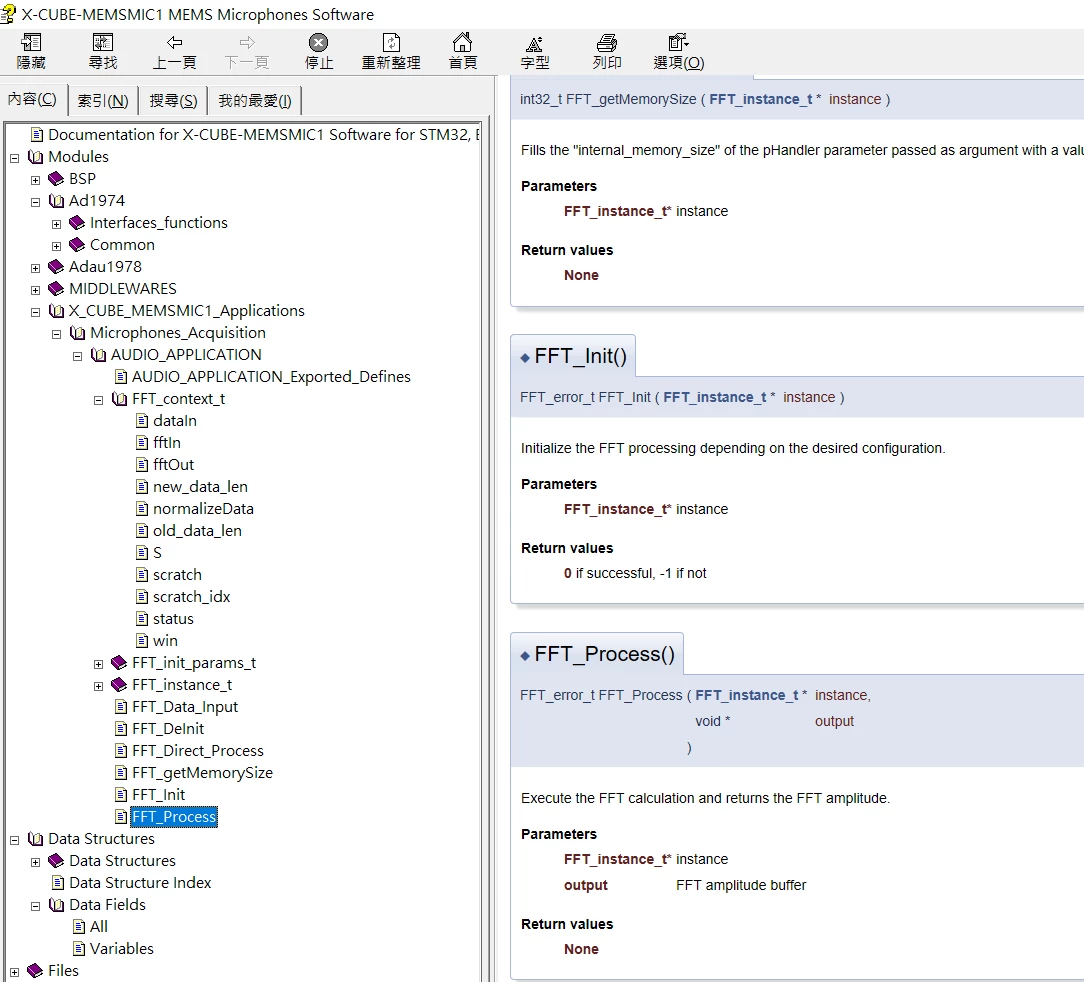Select the All item under Data Fields
The image size is (1084, 982).
(99, 927)
